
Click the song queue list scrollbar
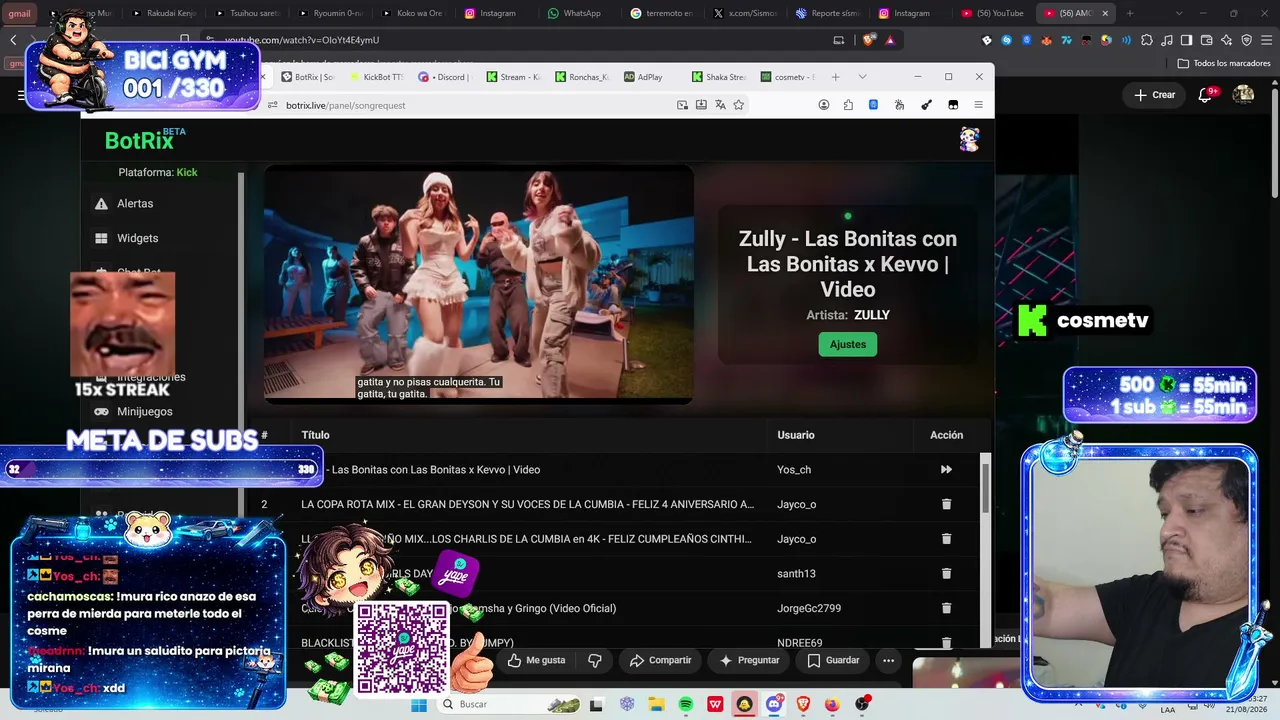click(985, 488)
